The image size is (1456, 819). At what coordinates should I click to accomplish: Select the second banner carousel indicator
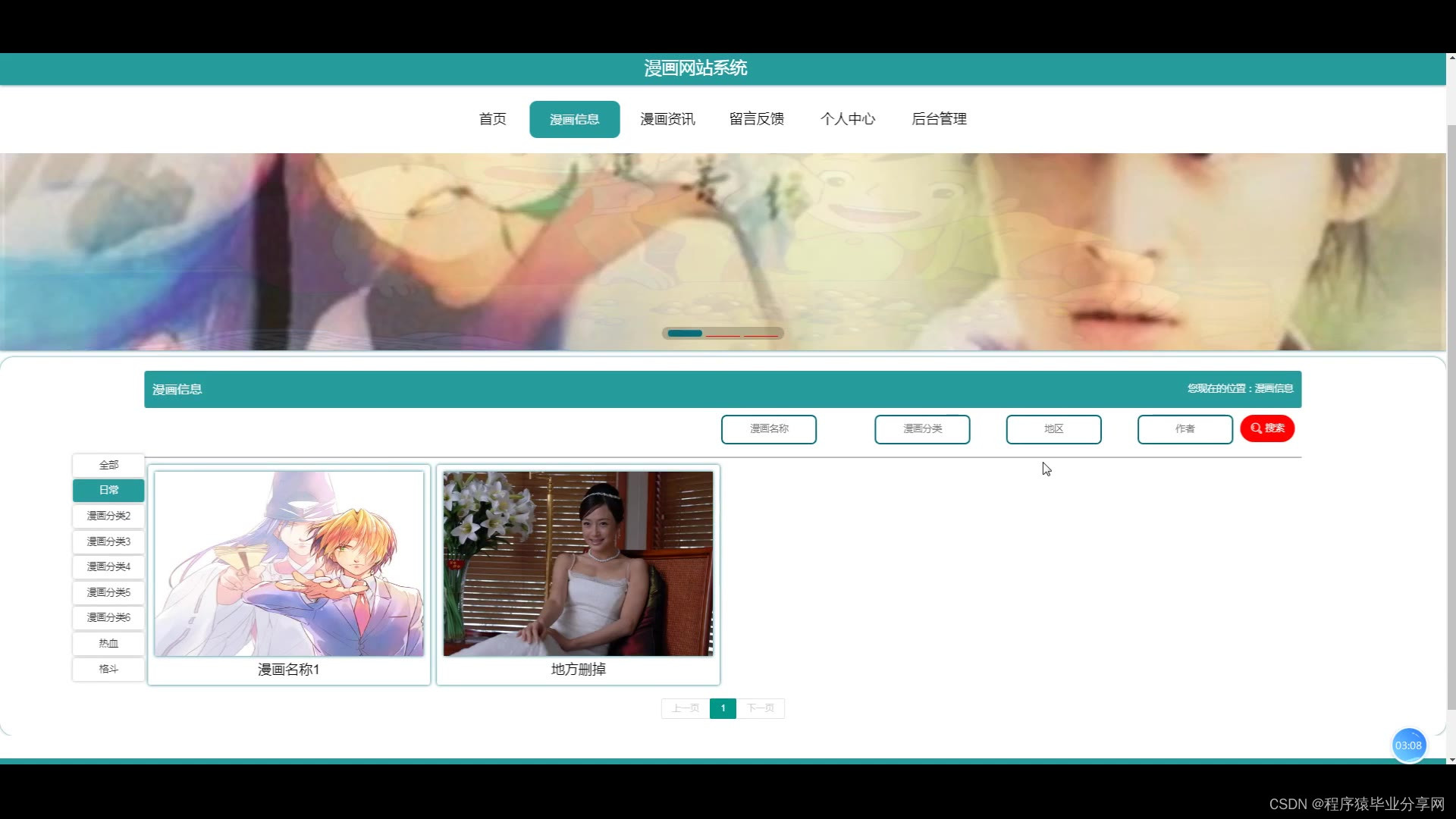pos(723,334)
